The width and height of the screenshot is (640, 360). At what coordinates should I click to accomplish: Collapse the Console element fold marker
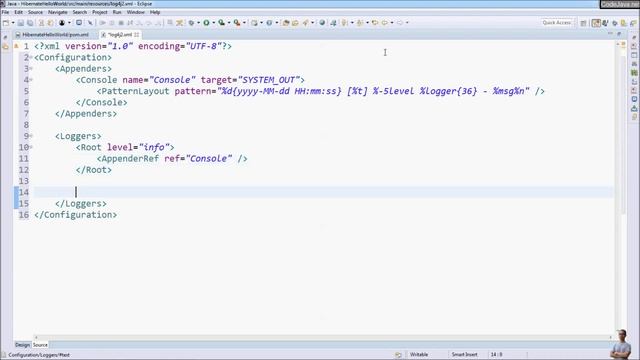tap(31, 80)
